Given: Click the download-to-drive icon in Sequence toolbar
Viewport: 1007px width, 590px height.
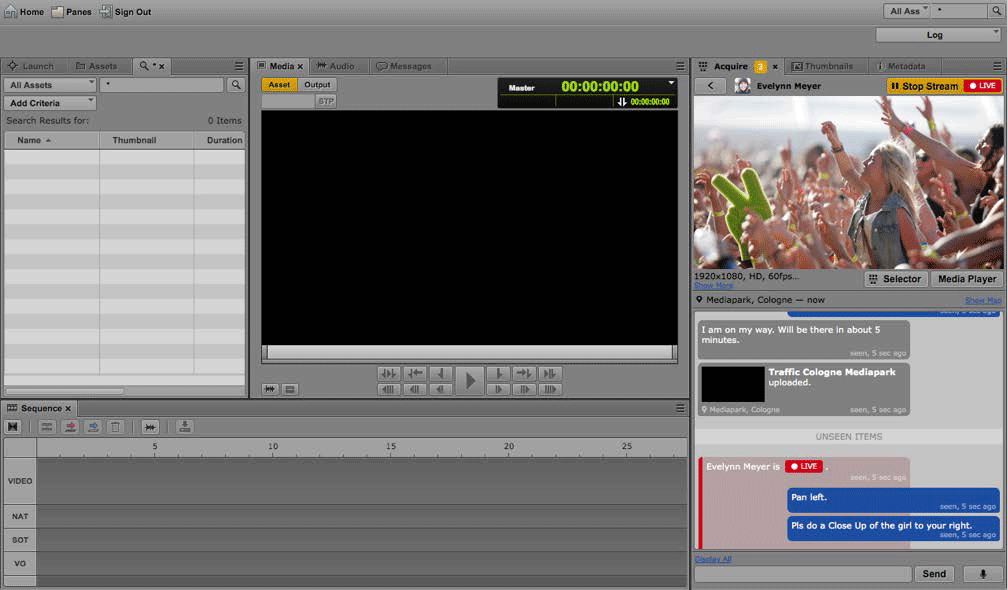Looking at the screenshot, I should (x=184, y=427).
